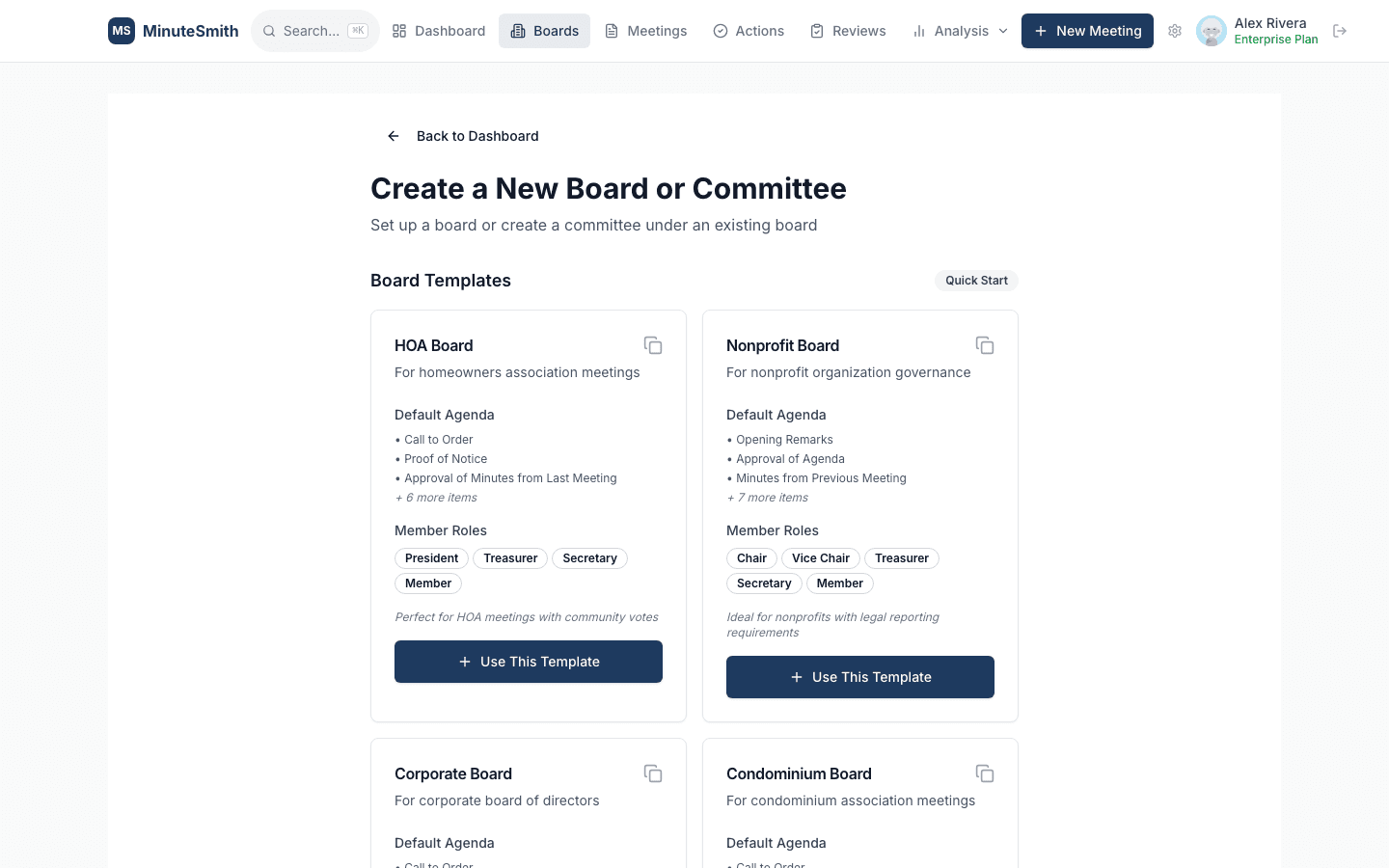Expand the Analysis dropdown chevron
1389x868 pixels.
tap(1004, 31)
